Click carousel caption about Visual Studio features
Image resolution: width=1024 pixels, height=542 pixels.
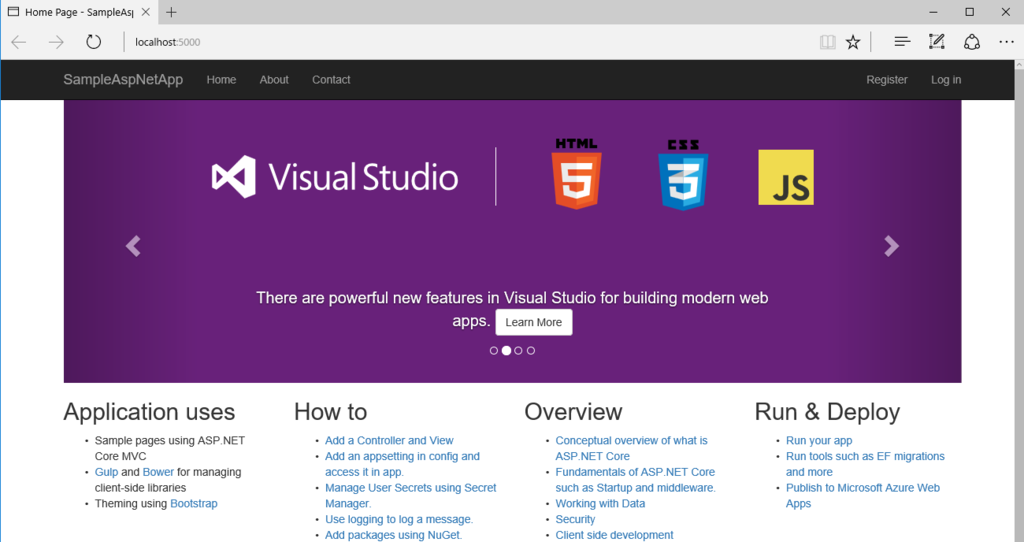(512, 310)
